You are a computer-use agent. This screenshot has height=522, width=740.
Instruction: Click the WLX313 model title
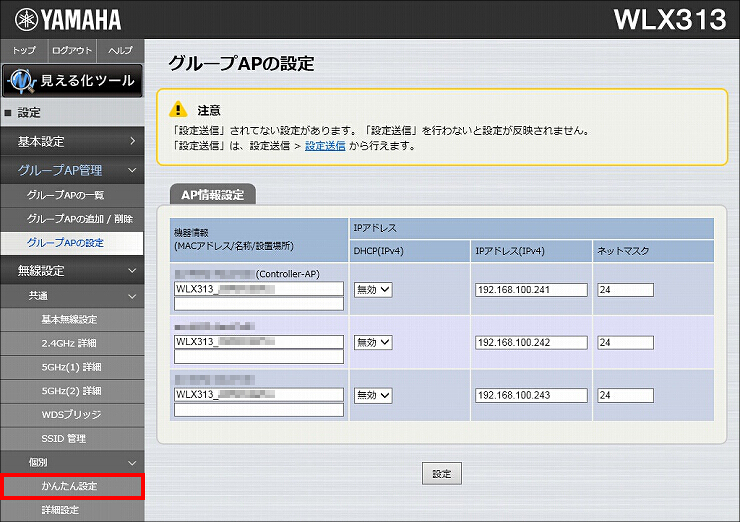coord(670,20)
